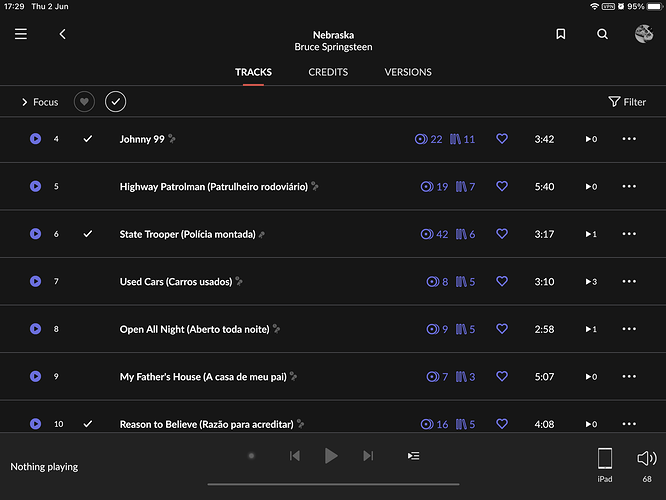Skip to previous track
Viewport: 666px width, 500px height.
pyautogui.click(x=295, y=456)
